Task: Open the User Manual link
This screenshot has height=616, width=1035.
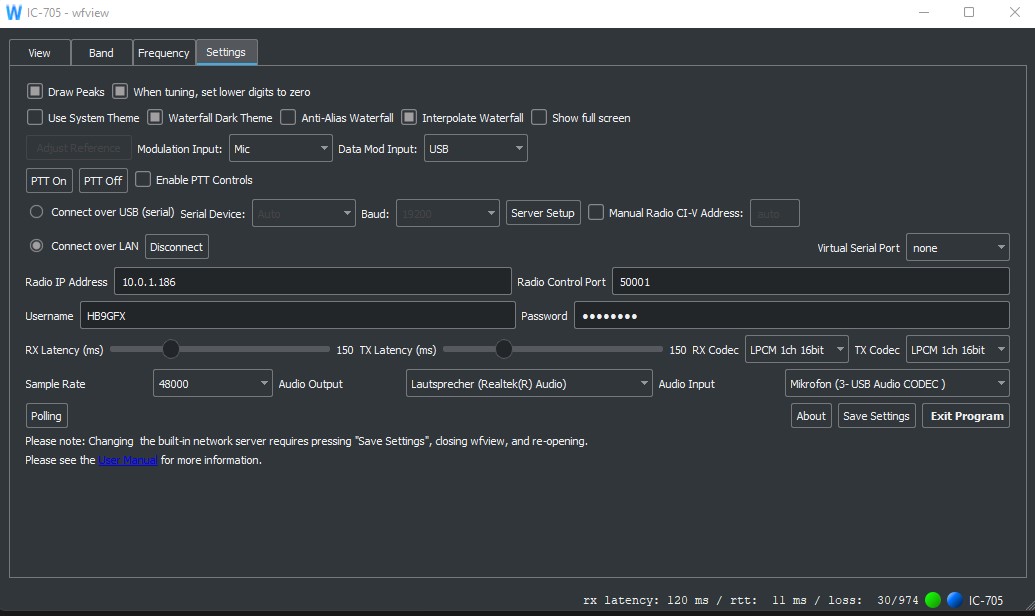Action: tap(128, 461)
